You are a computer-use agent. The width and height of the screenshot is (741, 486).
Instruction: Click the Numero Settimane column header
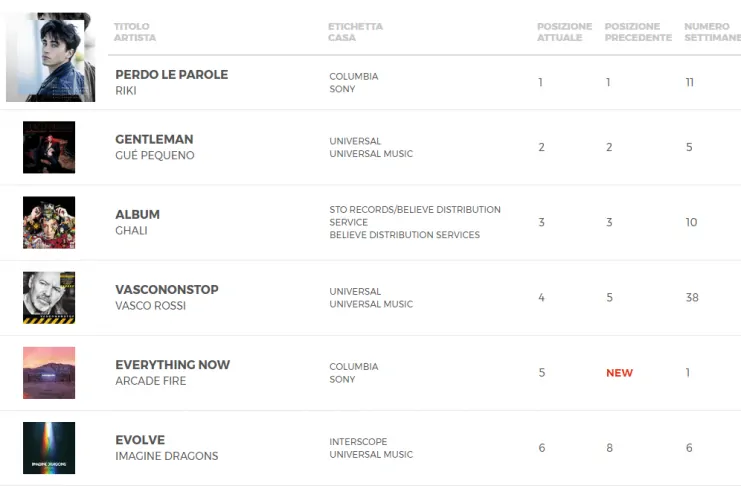(x=708, y=32)
